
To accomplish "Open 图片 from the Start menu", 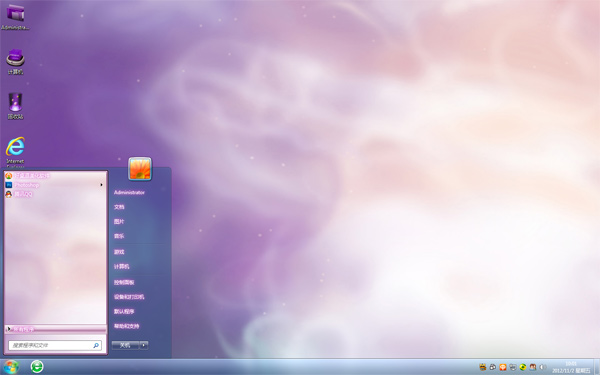I will (119, 222).
